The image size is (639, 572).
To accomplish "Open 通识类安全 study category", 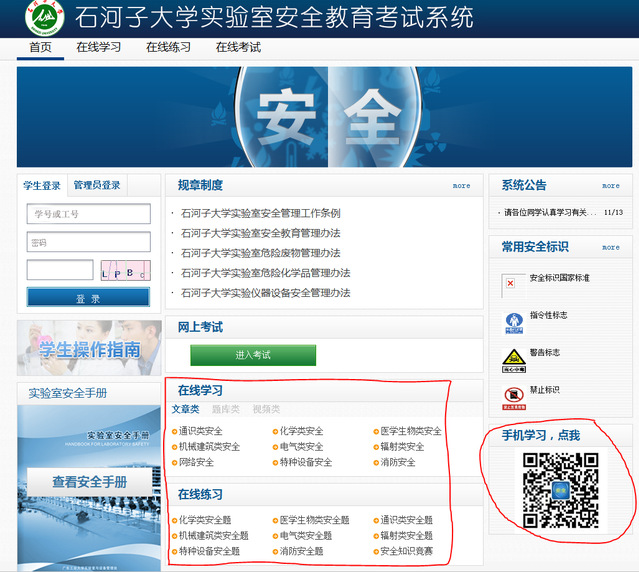I will click(x=201, y=431).
